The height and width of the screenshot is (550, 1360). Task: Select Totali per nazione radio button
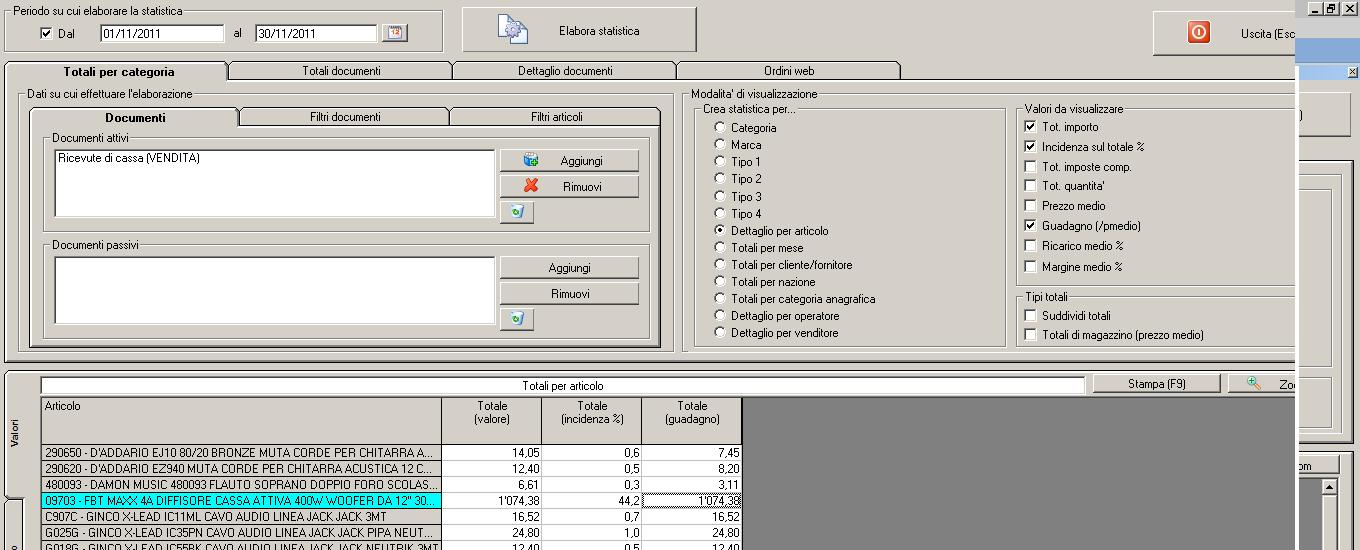coord(720,282)
